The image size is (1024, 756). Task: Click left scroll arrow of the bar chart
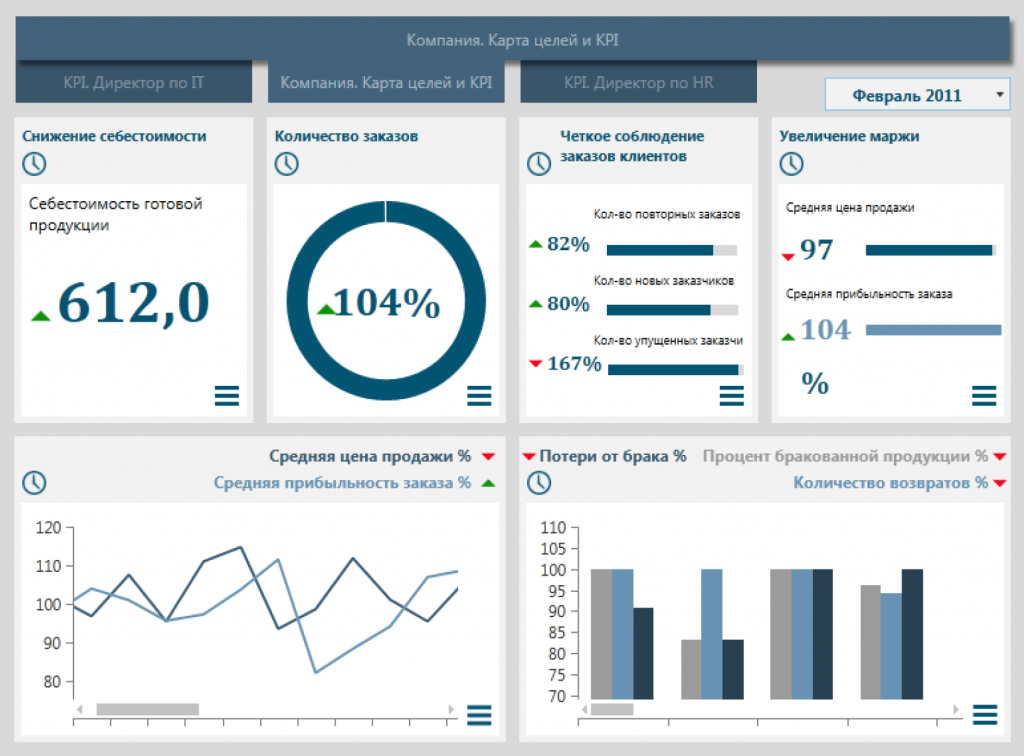584,709
